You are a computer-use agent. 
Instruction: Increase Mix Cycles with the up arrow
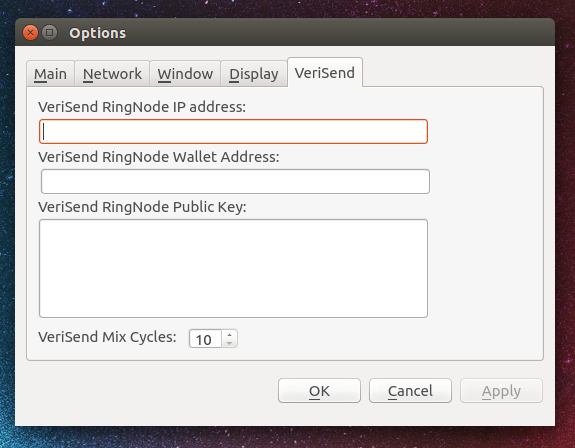click(x=230, y=334)
